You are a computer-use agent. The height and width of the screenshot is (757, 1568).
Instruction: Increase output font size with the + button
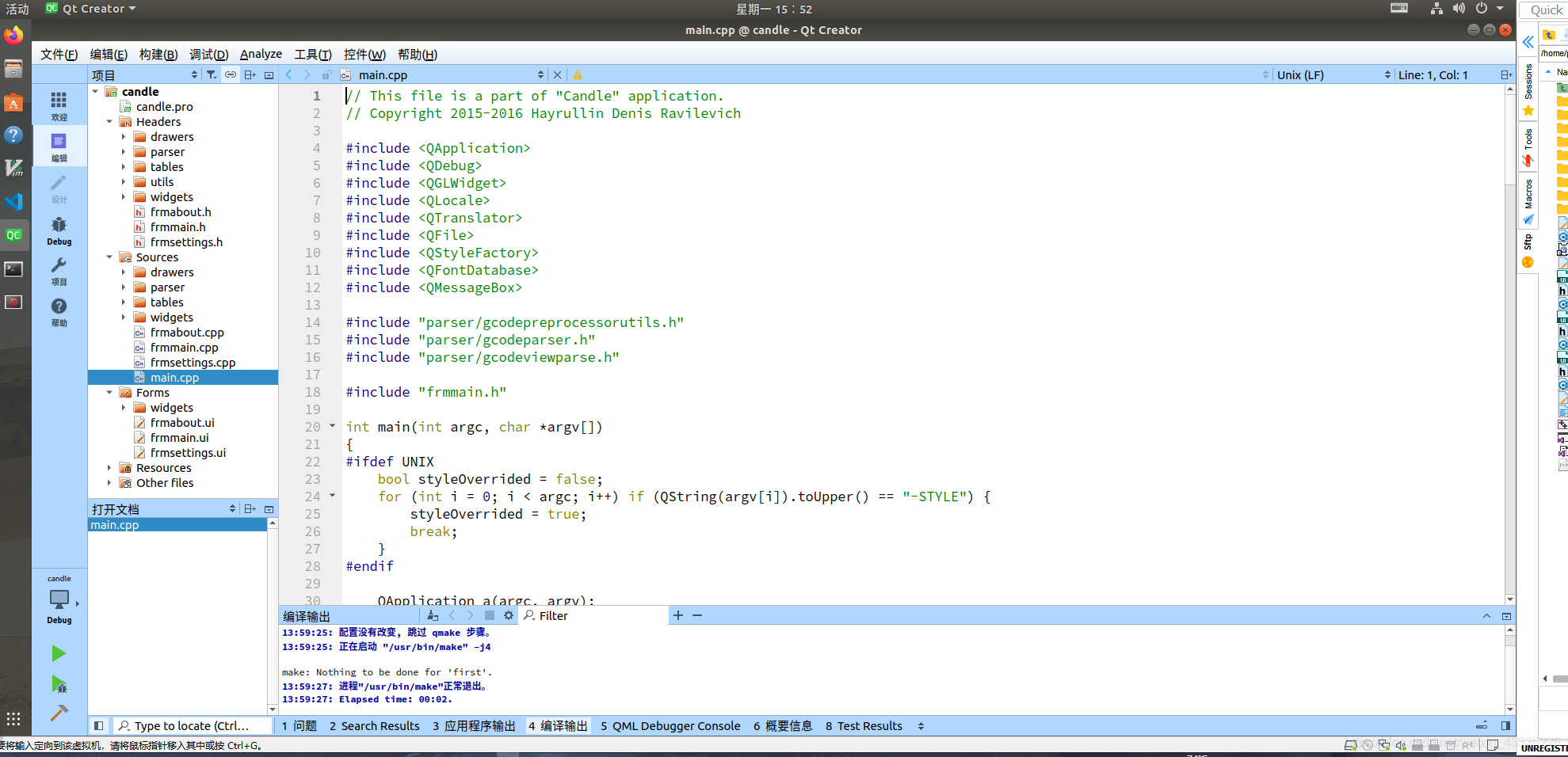pos(677,615)
